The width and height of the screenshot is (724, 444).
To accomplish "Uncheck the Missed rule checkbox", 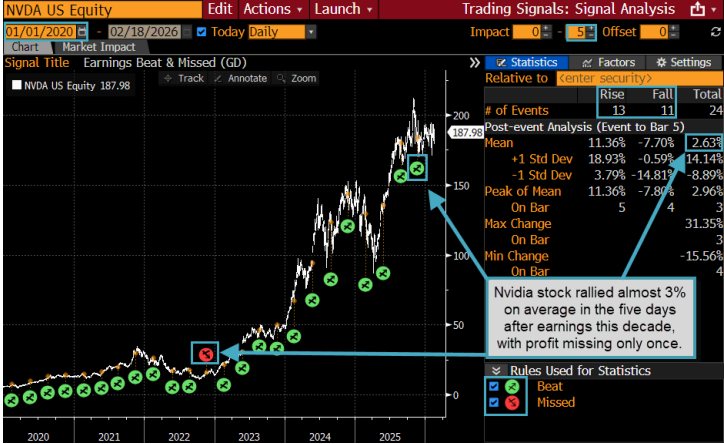I will tap(493, 404).
